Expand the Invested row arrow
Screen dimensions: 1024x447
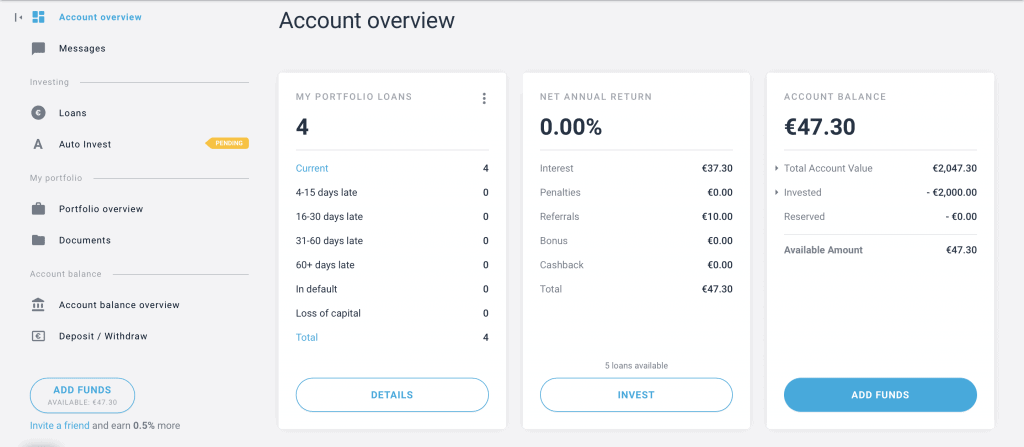(x=776, y=193)
